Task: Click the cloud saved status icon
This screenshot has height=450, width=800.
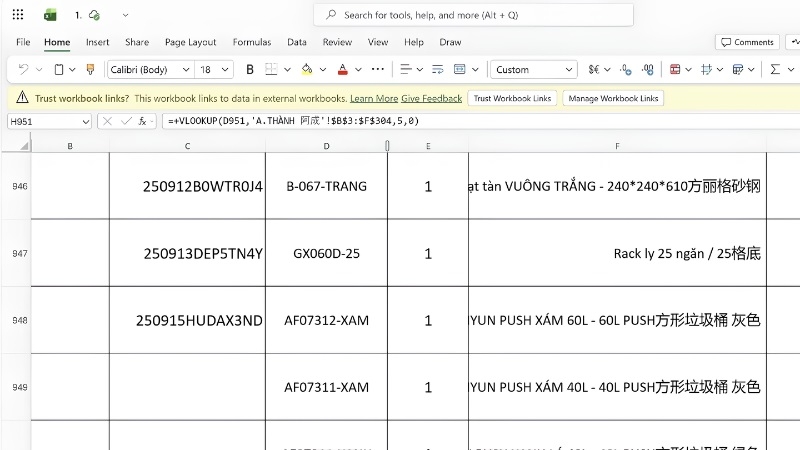Action: pyautogui.click(x=94, y=15)
